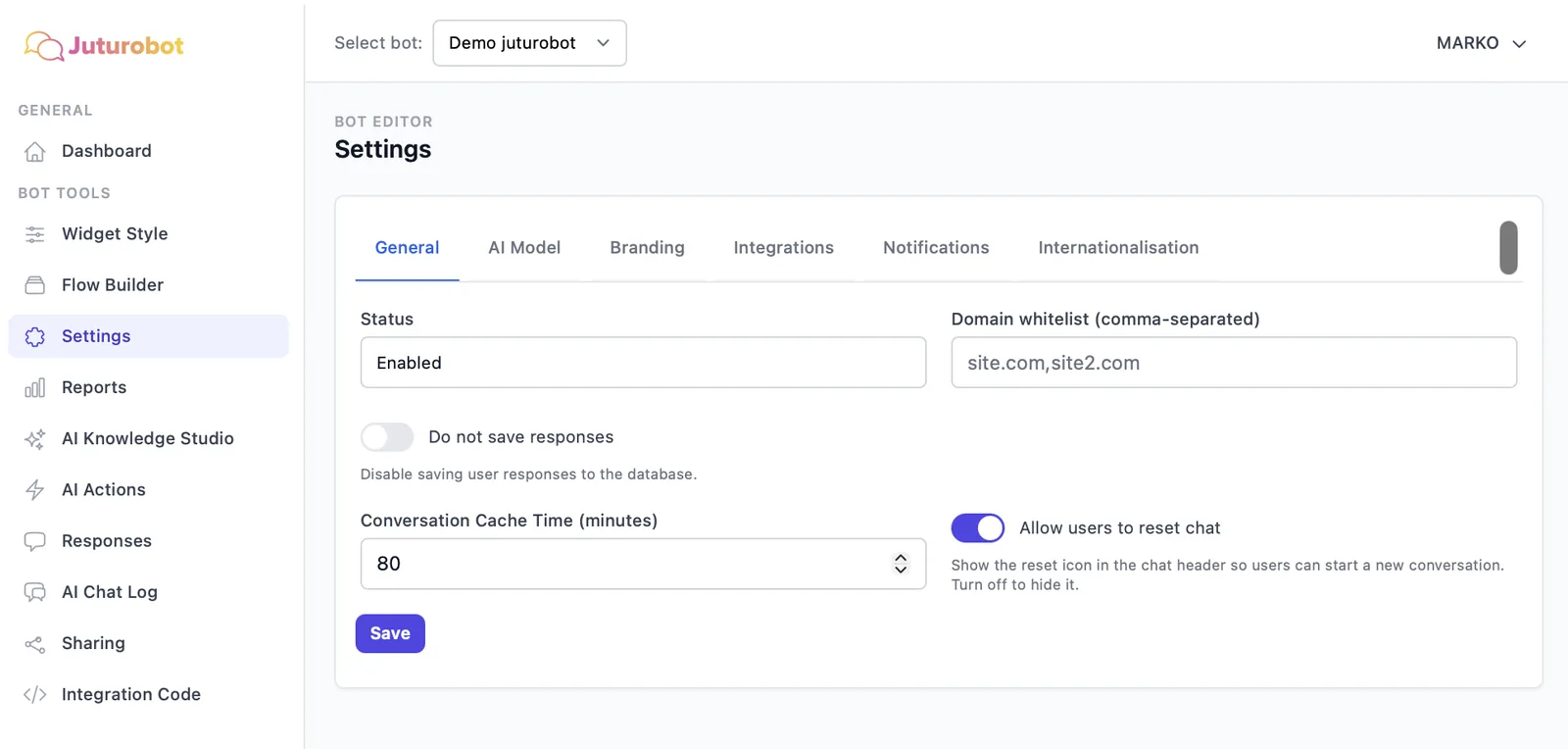
Task: Open the Flow Builder page
Action: point(149,285)
